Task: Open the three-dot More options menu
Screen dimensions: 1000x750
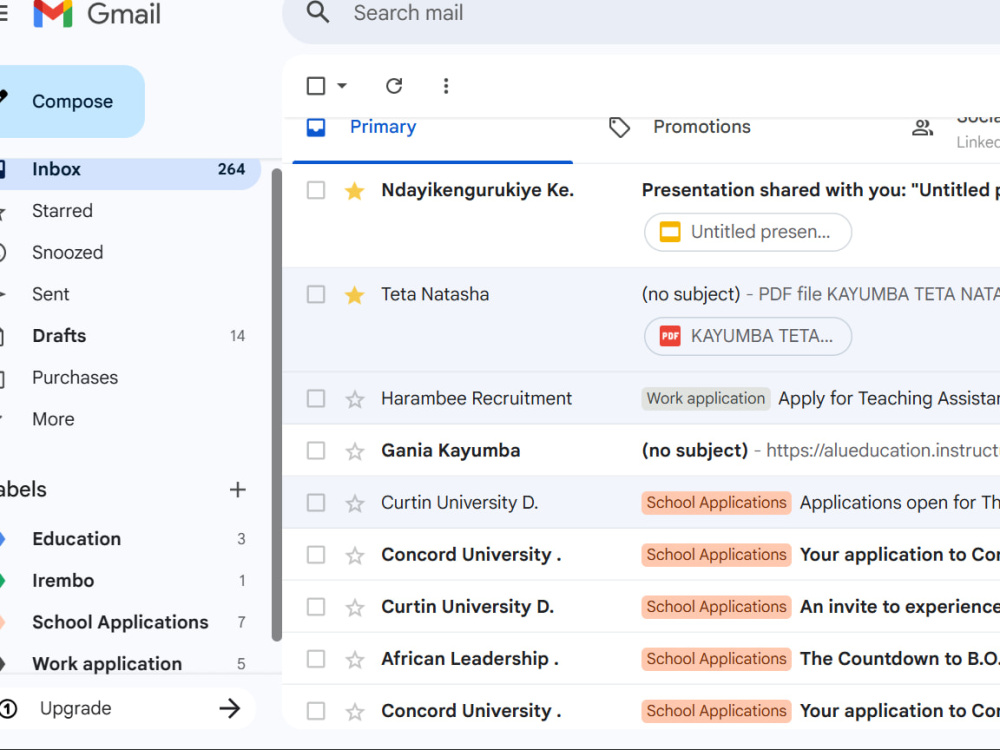Action: point(446,85)
